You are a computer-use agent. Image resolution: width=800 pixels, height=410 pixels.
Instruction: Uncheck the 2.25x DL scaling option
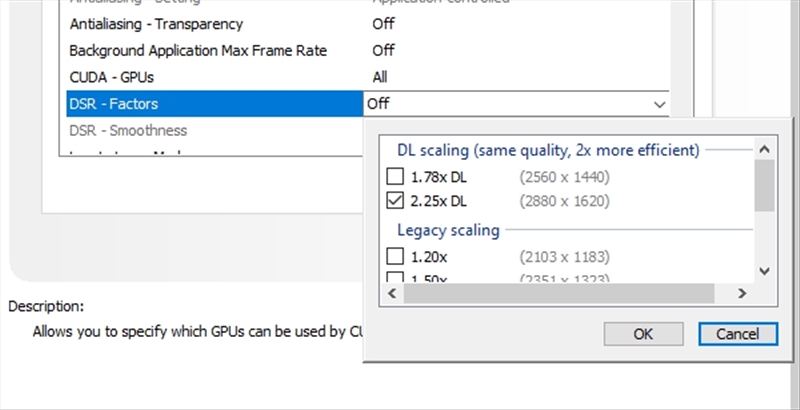[x=395, y=201]
